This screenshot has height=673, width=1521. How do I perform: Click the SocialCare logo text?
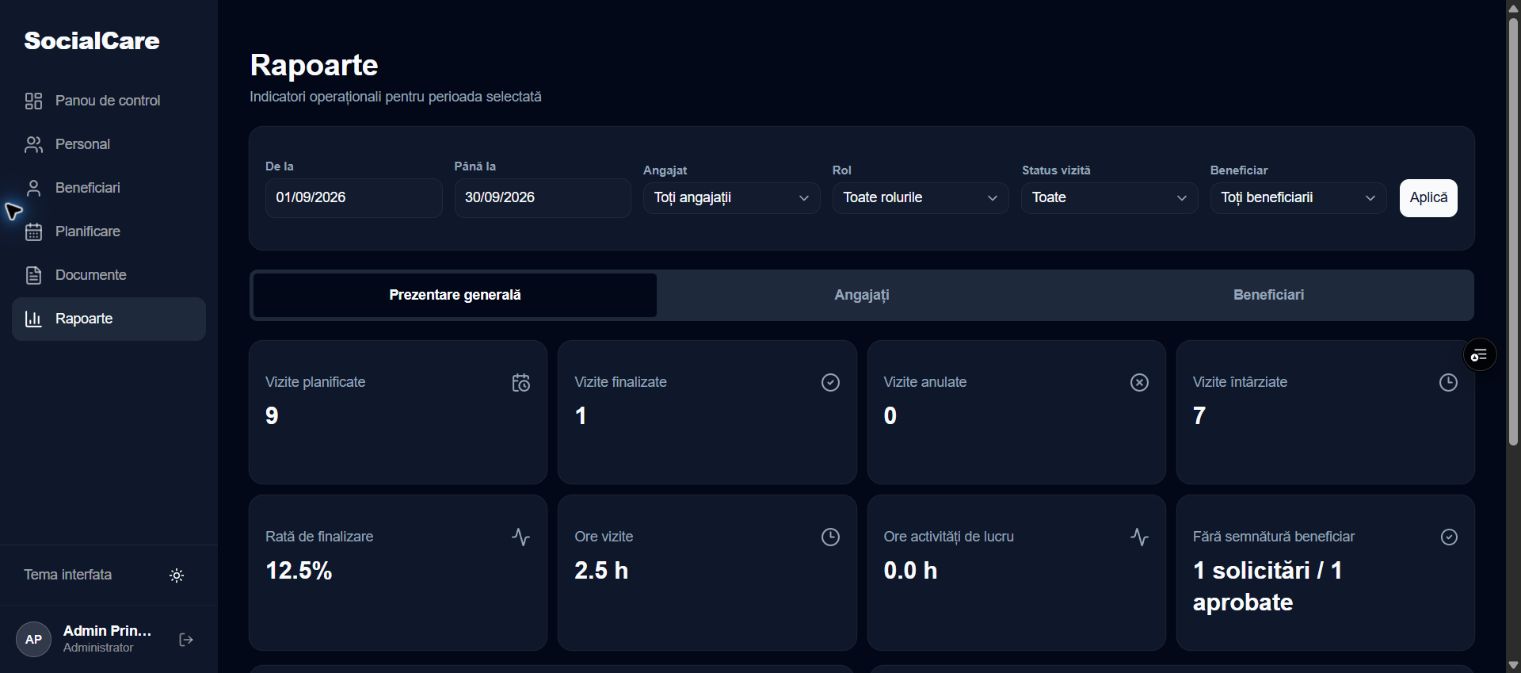tap(92, 41)
